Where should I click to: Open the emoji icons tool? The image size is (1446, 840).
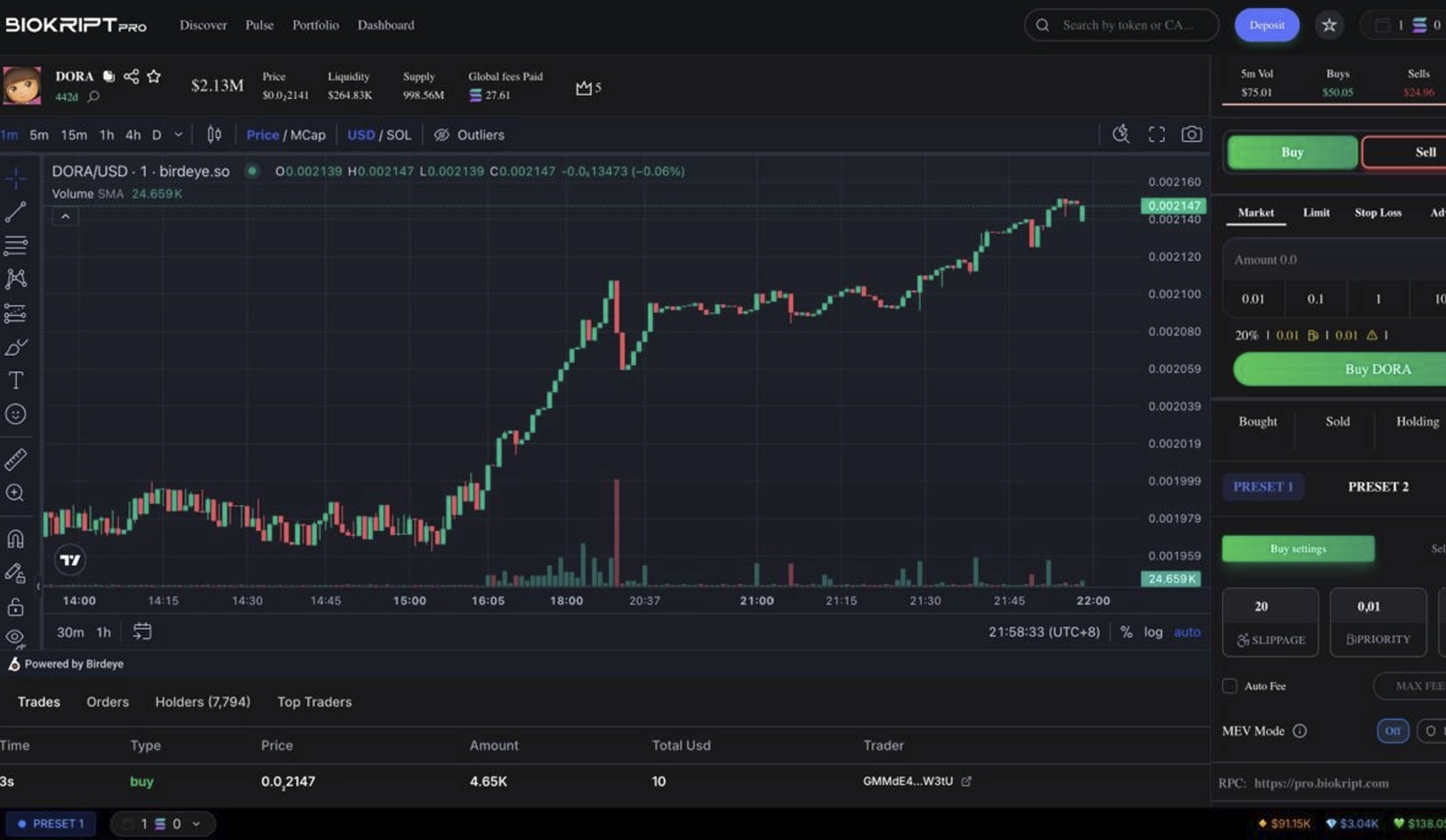point(15,414)
